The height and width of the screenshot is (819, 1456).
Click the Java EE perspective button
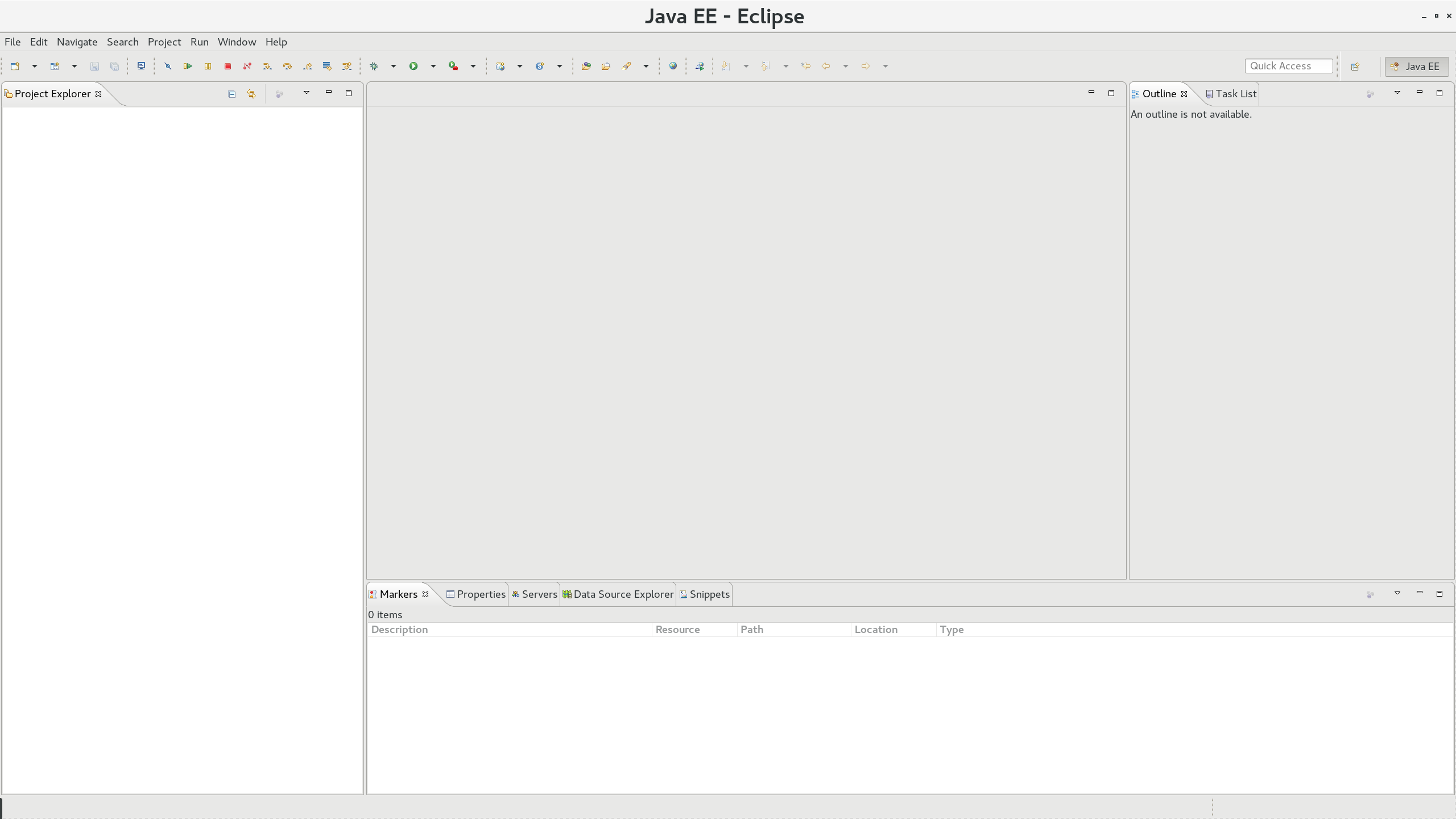[1416, 67]
